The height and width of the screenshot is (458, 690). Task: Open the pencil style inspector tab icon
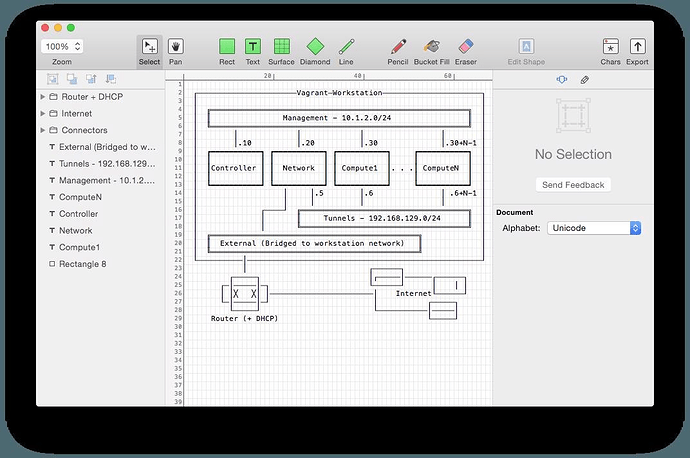[x=584, y=80]
